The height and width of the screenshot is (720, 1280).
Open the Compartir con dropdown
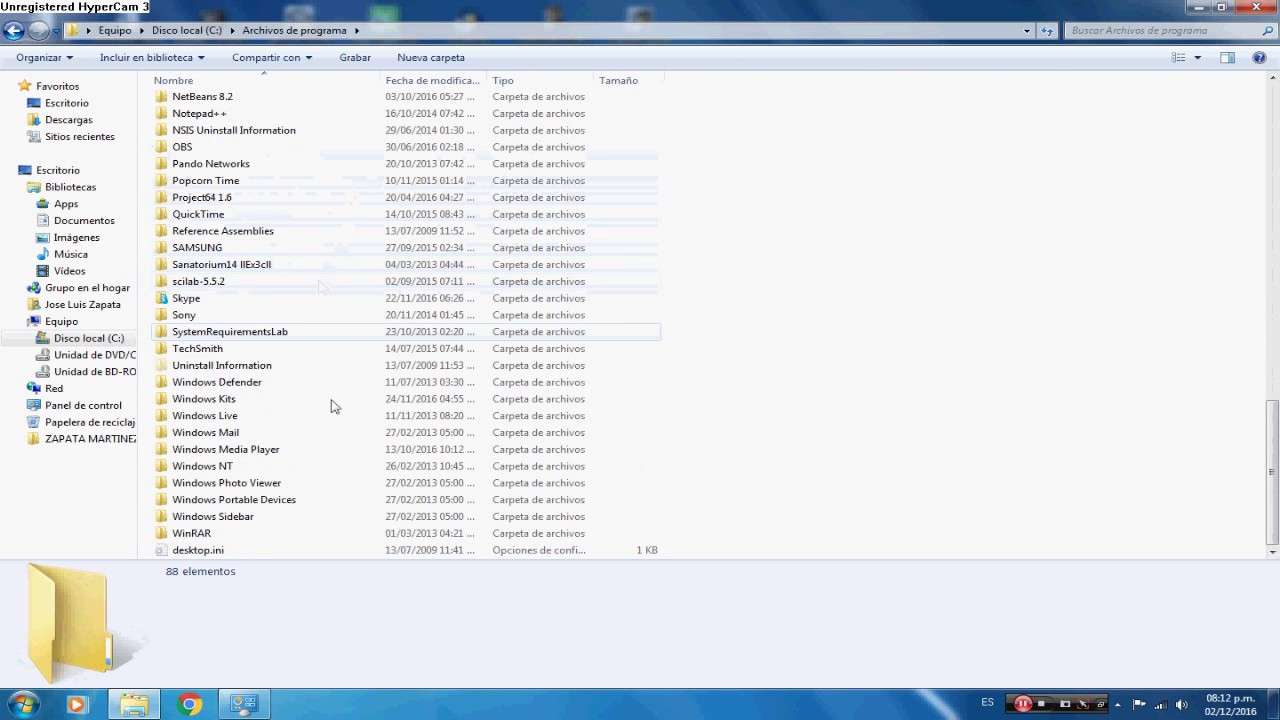click(272, 58)
